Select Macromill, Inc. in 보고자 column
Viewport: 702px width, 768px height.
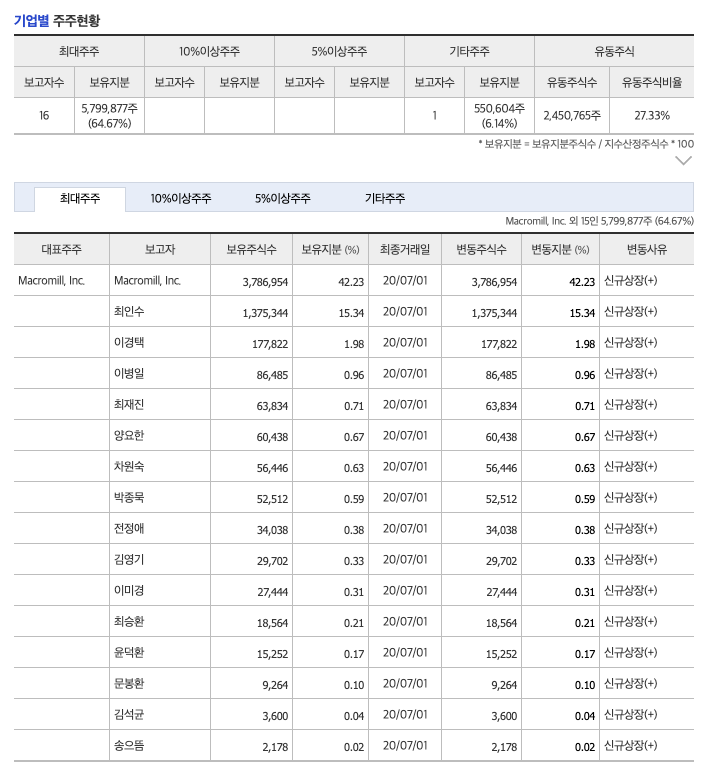tap(147, 281)
